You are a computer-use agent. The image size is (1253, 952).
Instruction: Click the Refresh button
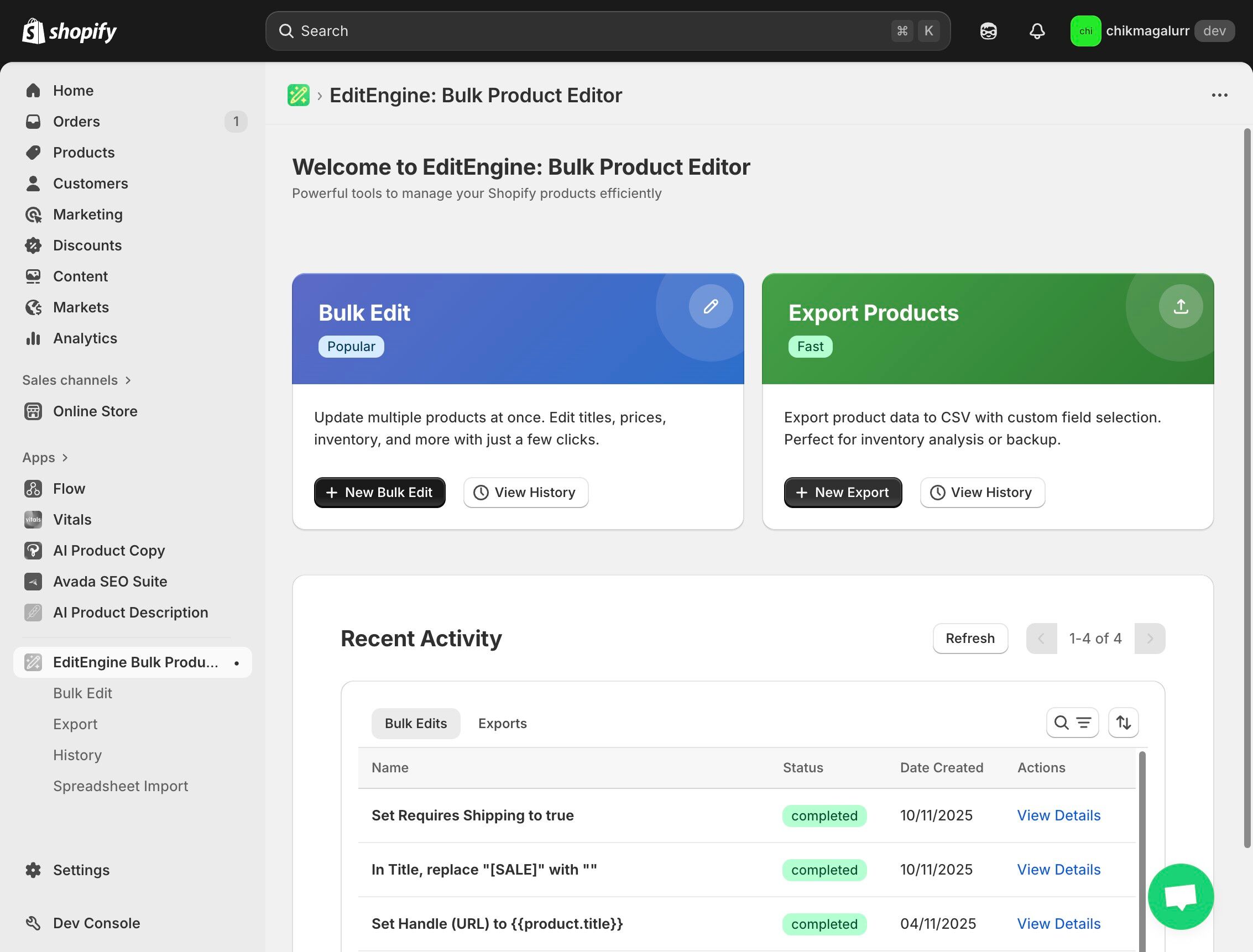tap(970, 639)
